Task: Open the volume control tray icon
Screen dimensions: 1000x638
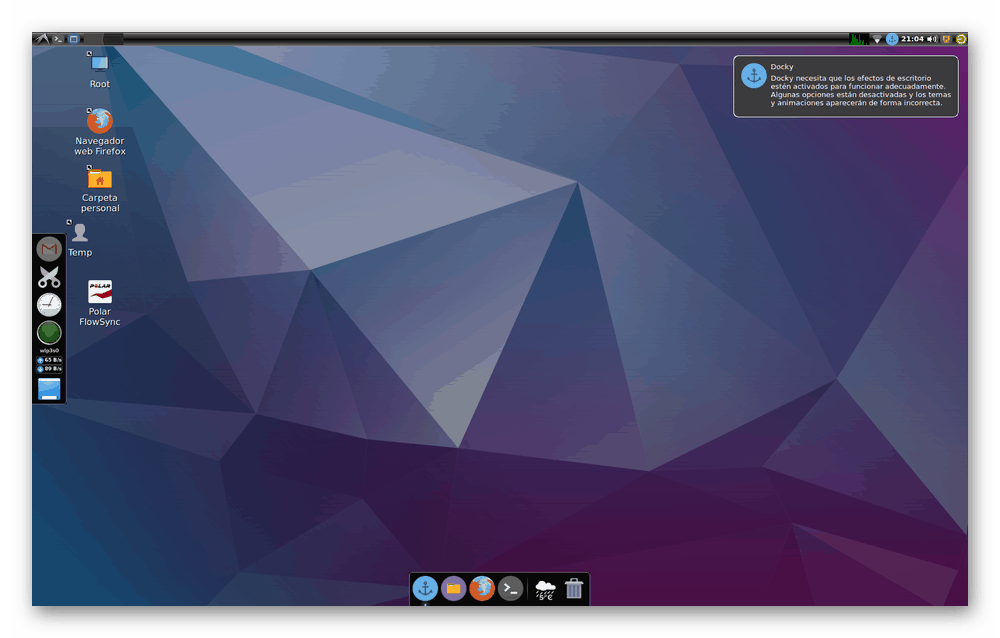Action: pos(932,39)
